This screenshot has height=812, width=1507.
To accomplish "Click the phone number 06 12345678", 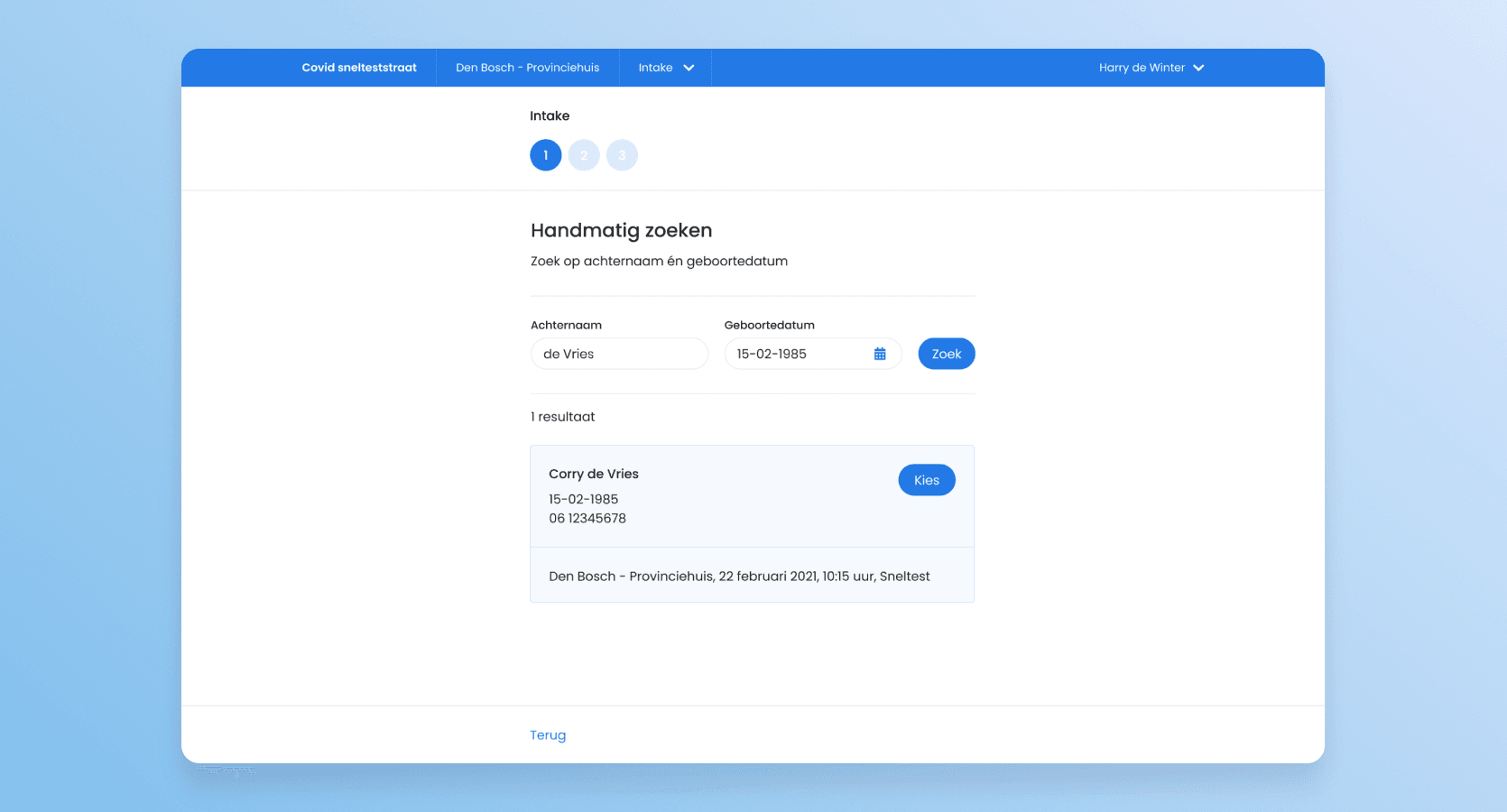I will click(x=587, y=518).
